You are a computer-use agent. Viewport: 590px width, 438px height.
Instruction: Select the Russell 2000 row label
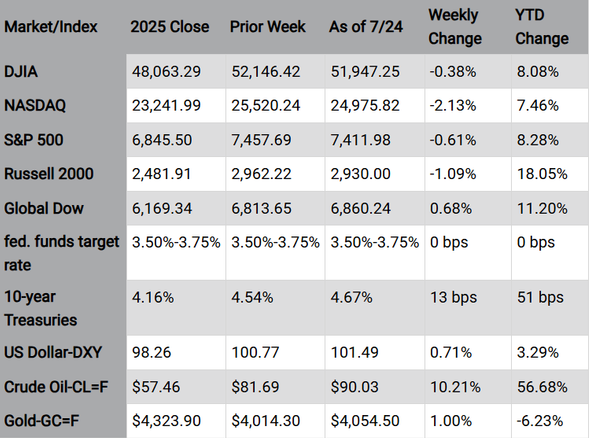49,174
